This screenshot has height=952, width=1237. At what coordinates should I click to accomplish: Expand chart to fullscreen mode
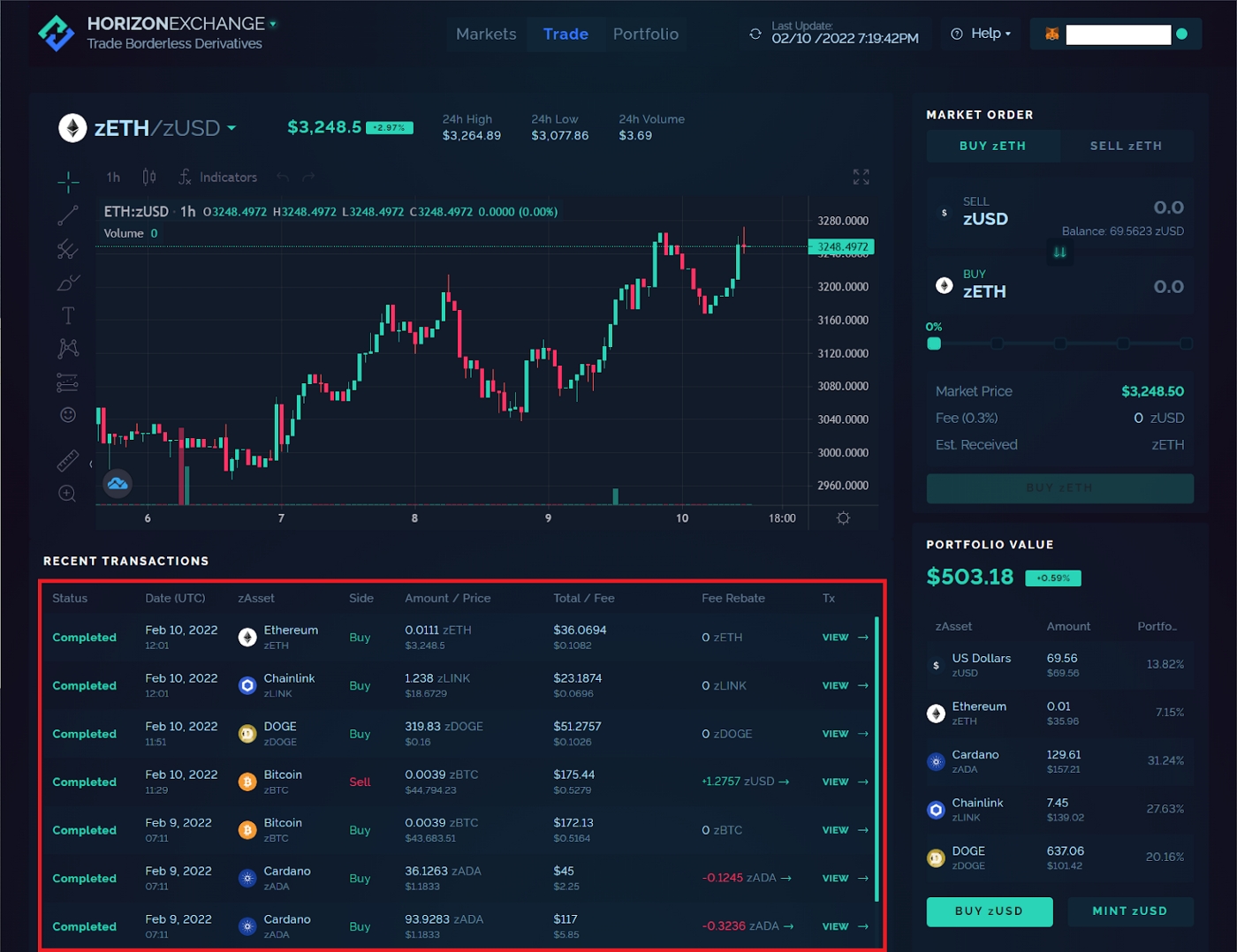point(861,178)
